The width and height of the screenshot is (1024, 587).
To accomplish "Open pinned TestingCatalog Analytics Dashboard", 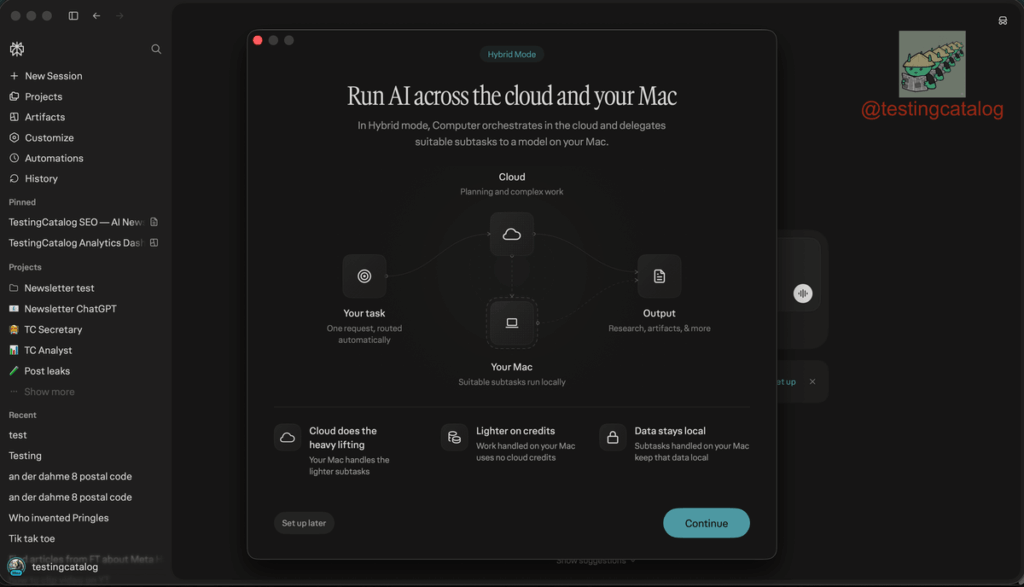I will (76, 243).
